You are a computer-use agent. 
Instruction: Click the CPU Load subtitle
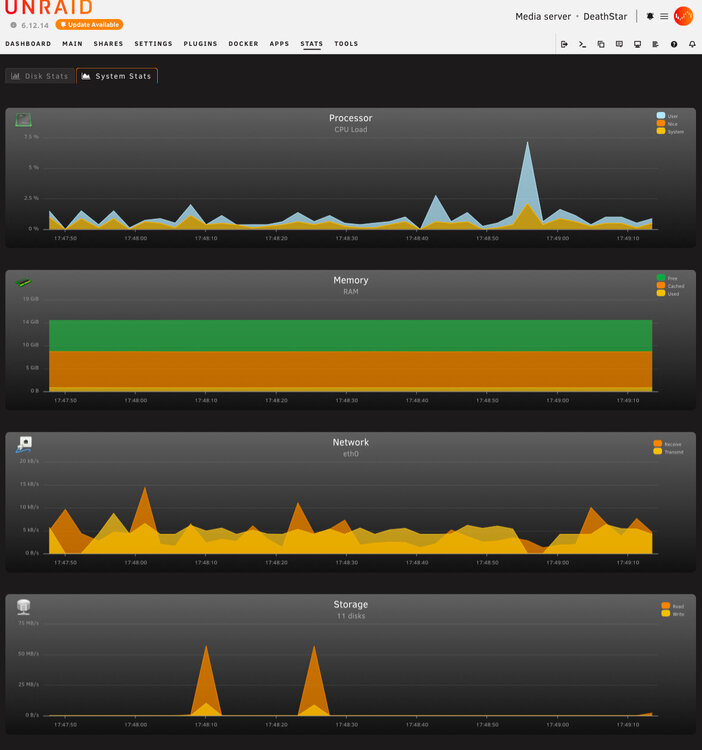pos(351,129)
